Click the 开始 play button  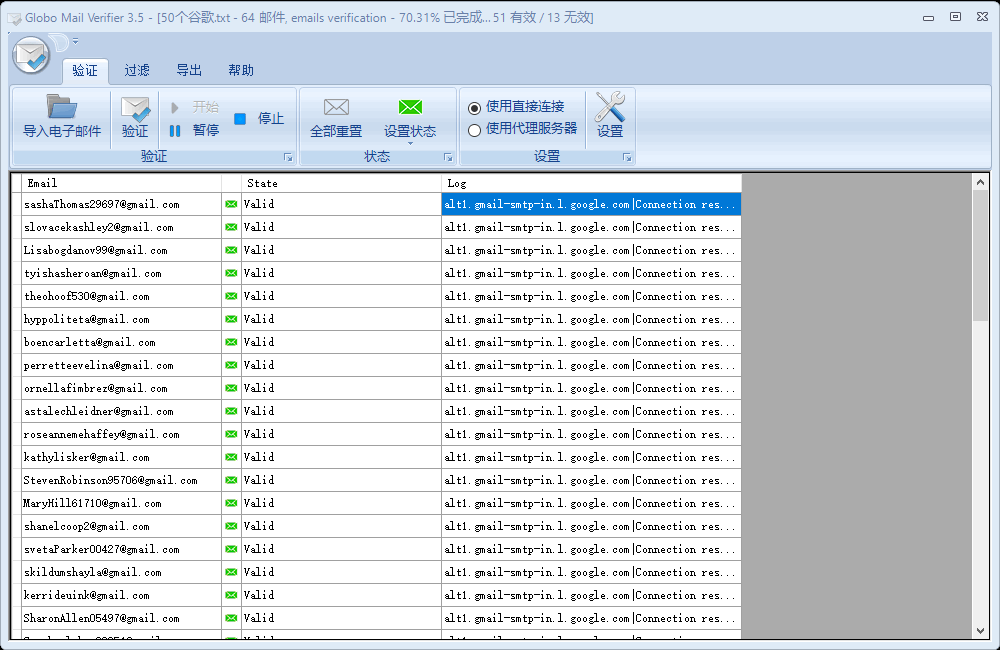pyautogui.click(x=195, y=107)
